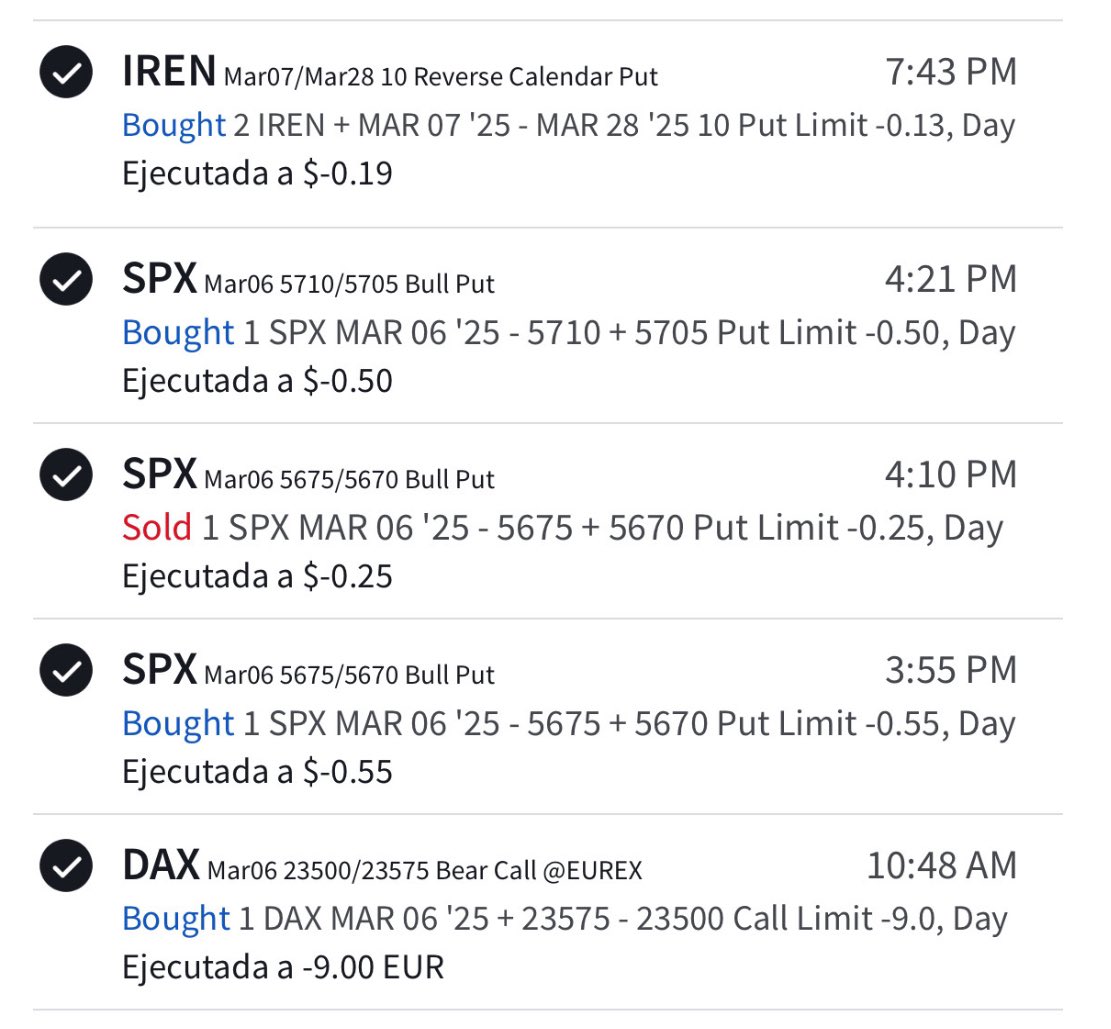
Task: Open the 'Bought 1 DAX MAR 06' order line
Action: [565, 919]
